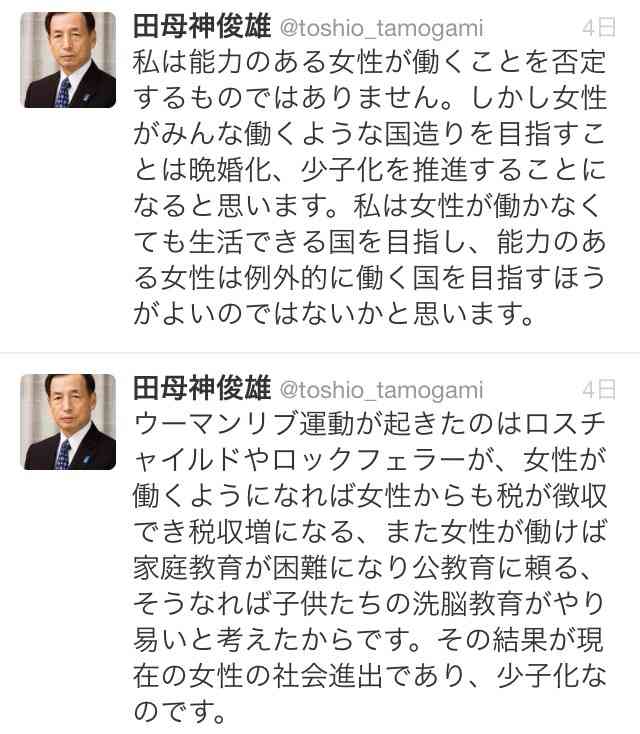
Task: Open @toshio_tamogami handle in the second tweet
Action: pos(381,390)
